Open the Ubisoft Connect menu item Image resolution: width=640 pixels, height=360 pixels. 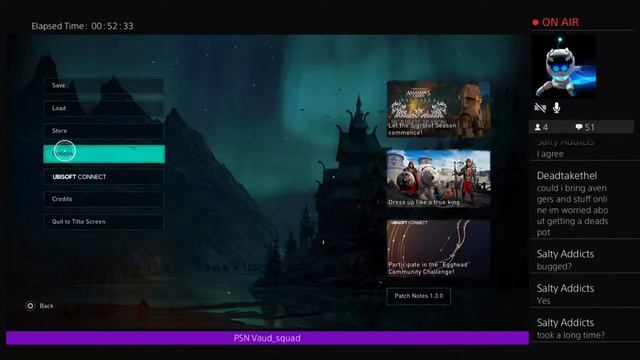(104, 177)
